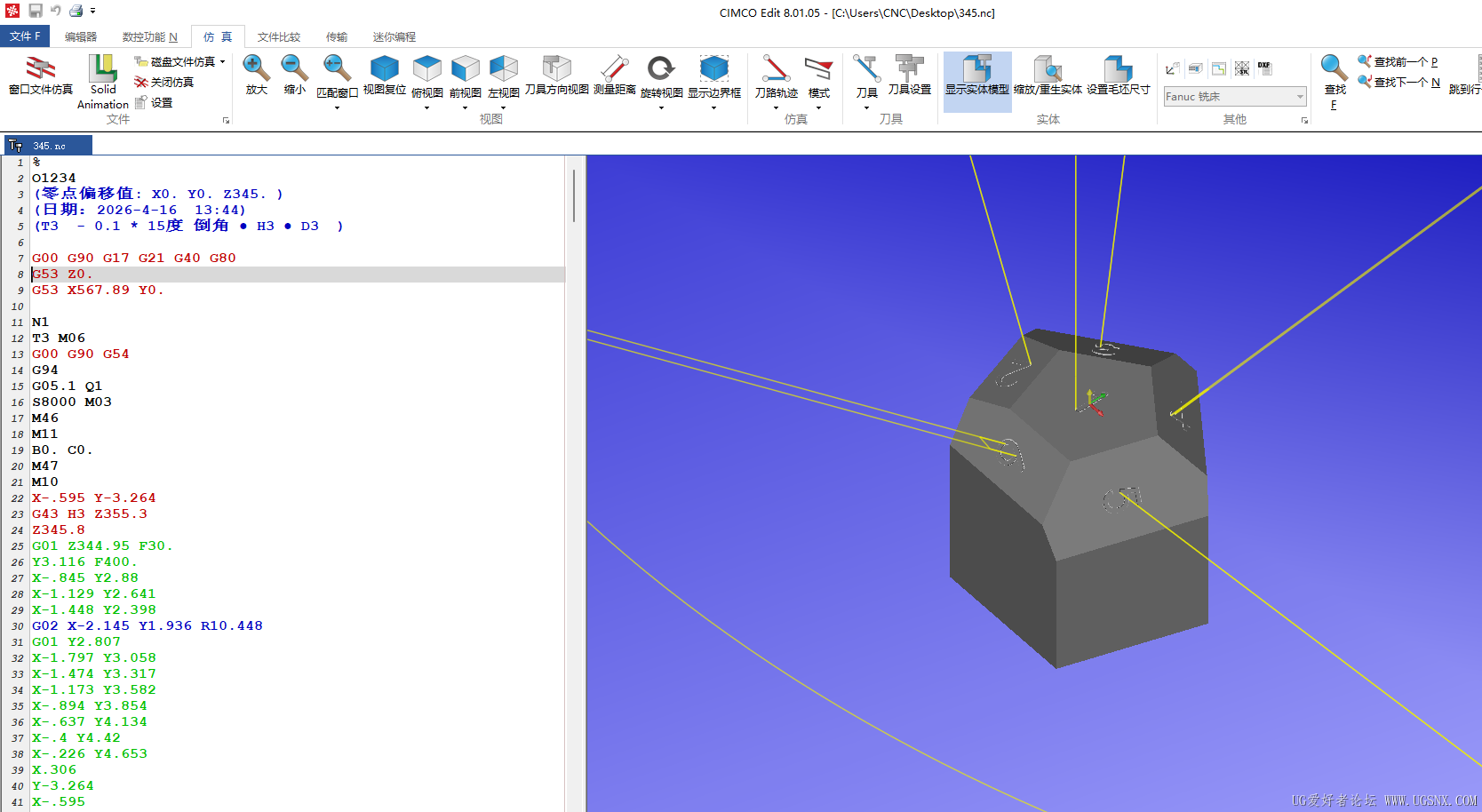
Task: Select the 345.nc document tab
Action: (x=49, y=146)
